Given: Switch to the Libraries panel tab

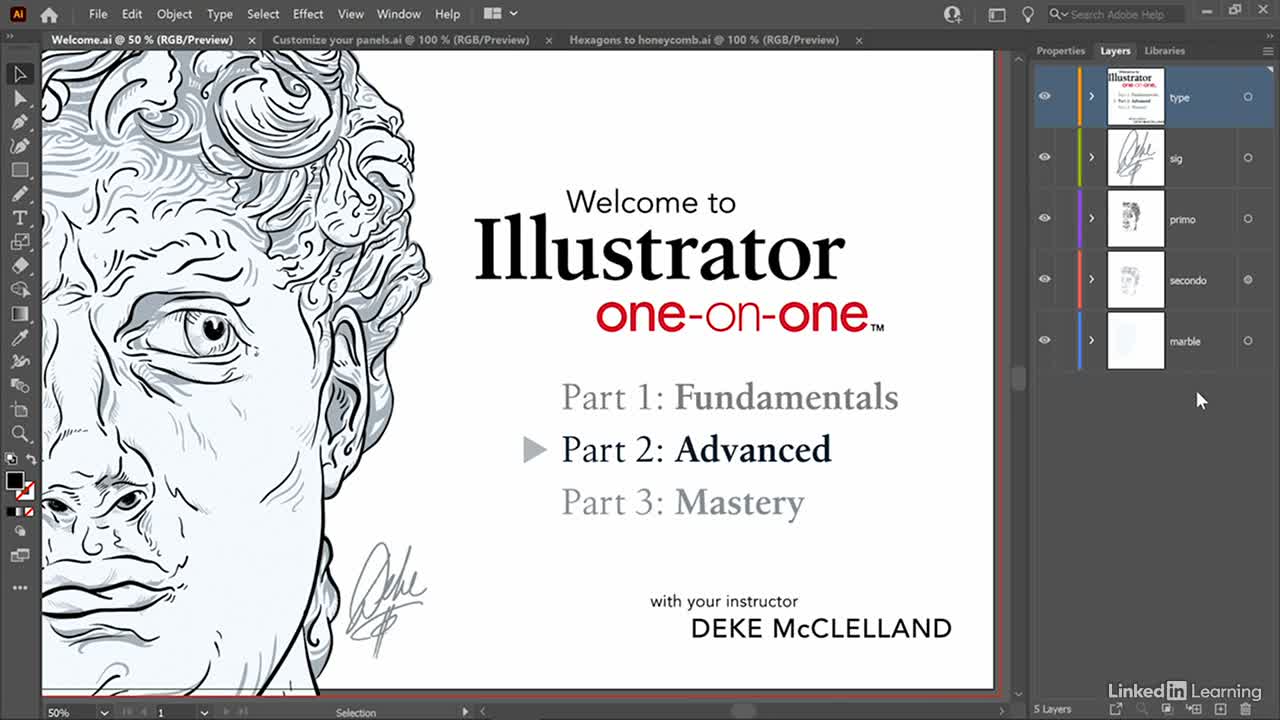Looking at the screenshot, I should pyautogui.click(x=1164, y=51).
